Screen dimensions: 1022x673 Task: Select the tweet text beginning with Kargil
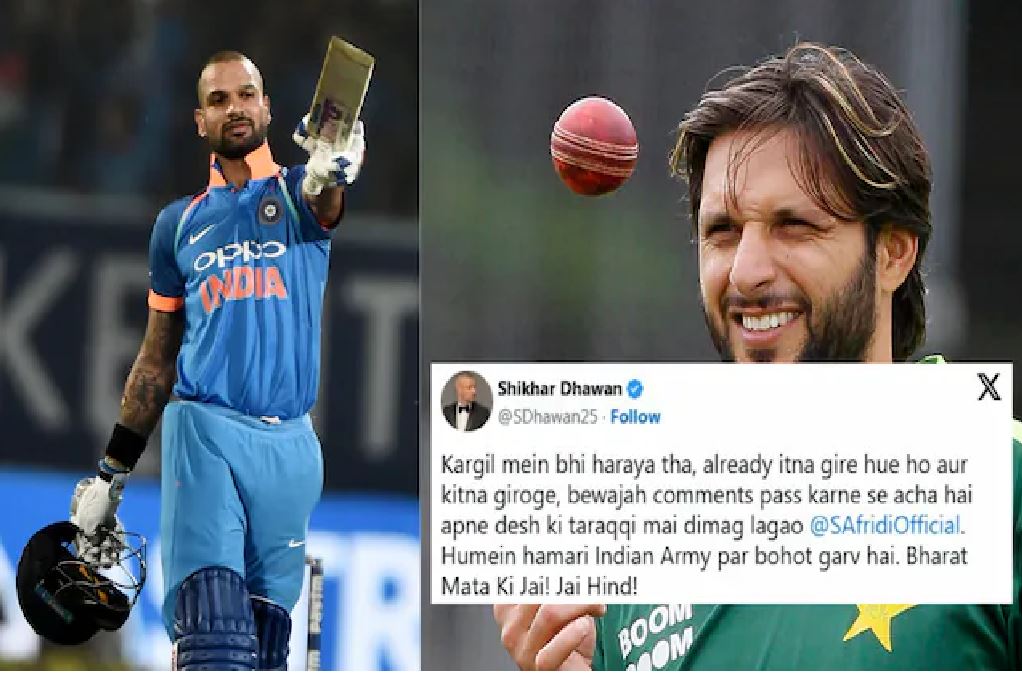[706, 526]
